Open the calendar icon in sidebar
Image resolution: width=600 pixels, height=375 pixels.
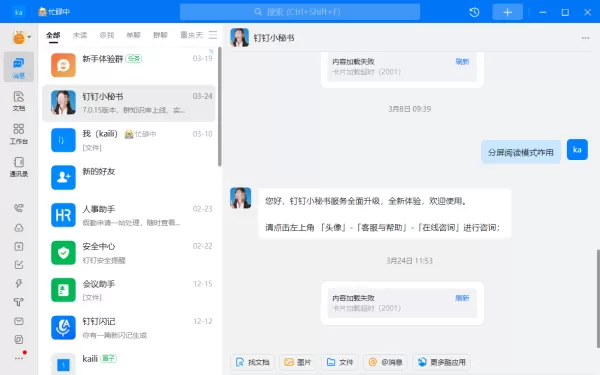[19, 246]
